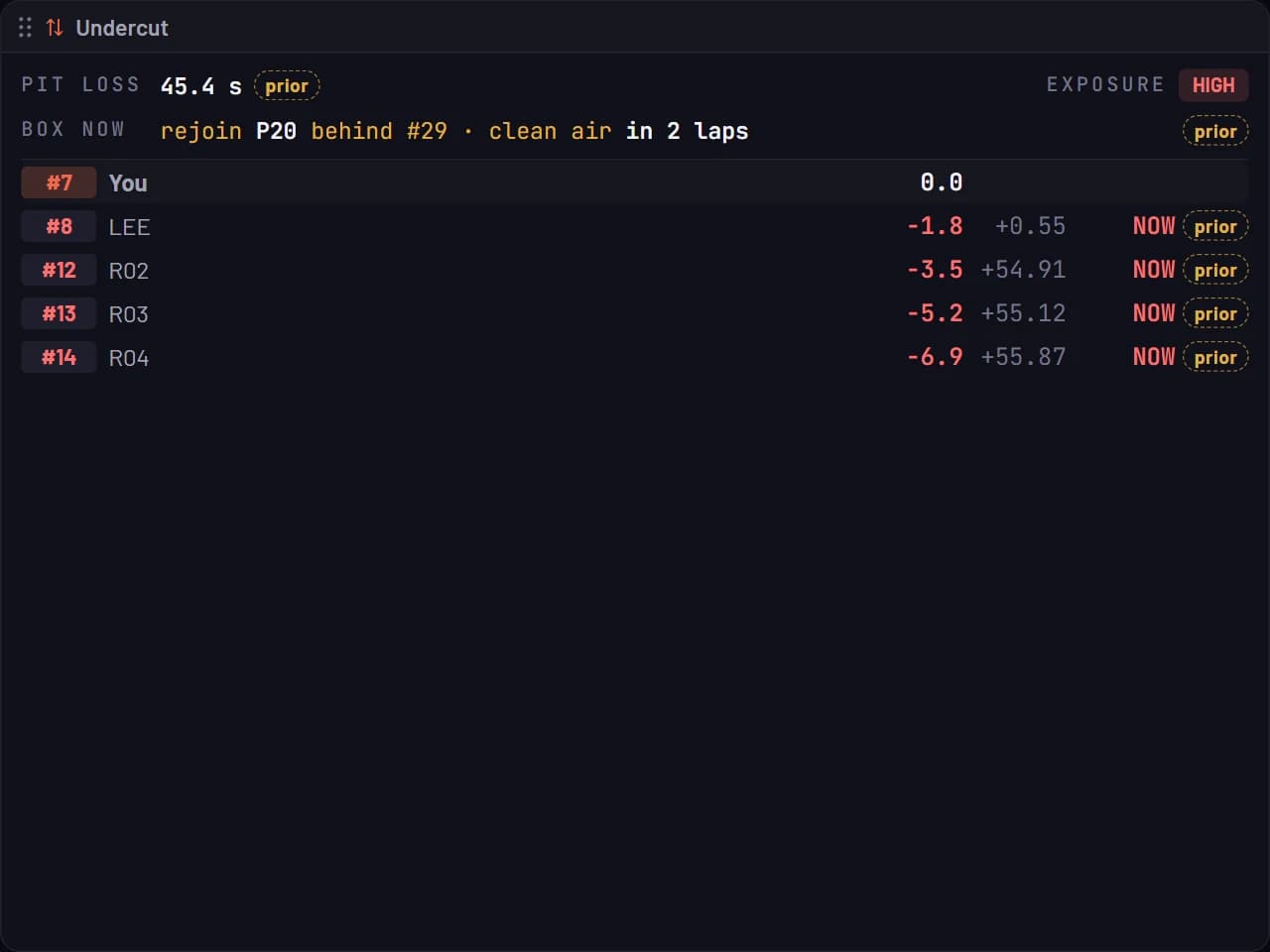The height and width of the screenshot is (952, 1270).
Task: Click the #13 car number badge
Action: 59,313
